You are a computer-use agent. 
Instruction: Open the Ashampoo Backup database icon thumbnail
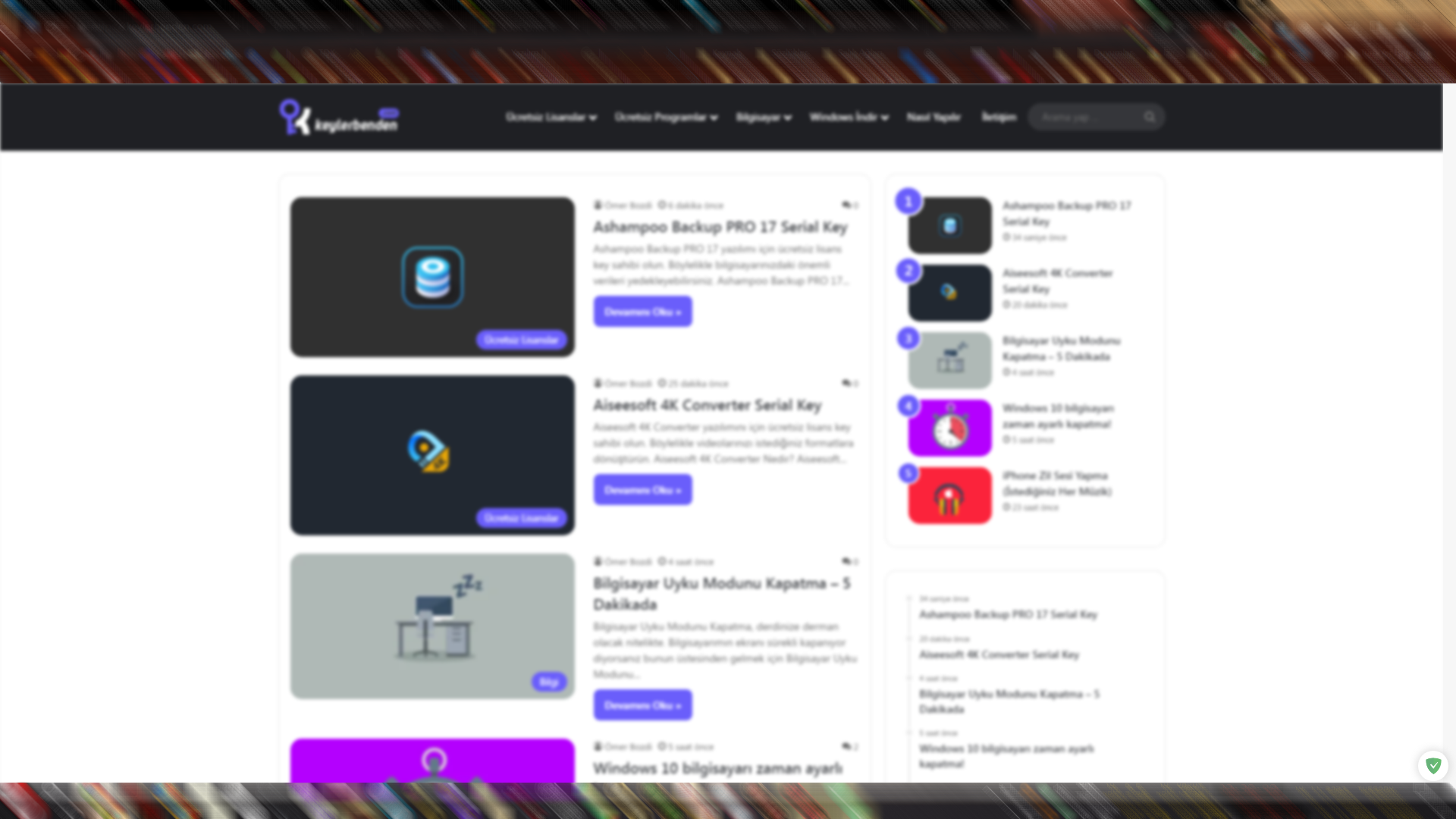click(x=432, y=277)
